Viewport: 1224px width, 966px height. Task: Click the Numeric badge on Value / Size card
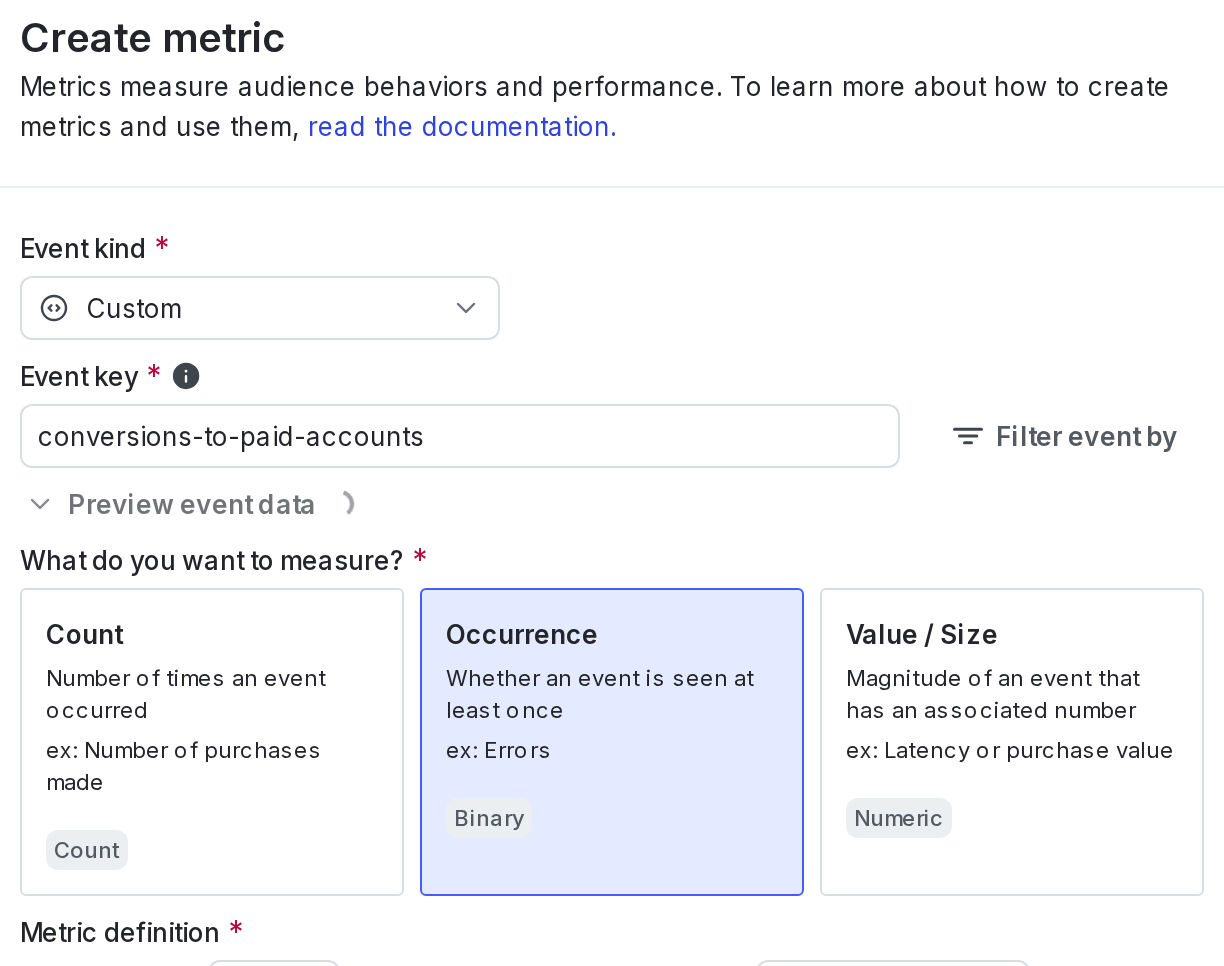[x=898, y=818]
